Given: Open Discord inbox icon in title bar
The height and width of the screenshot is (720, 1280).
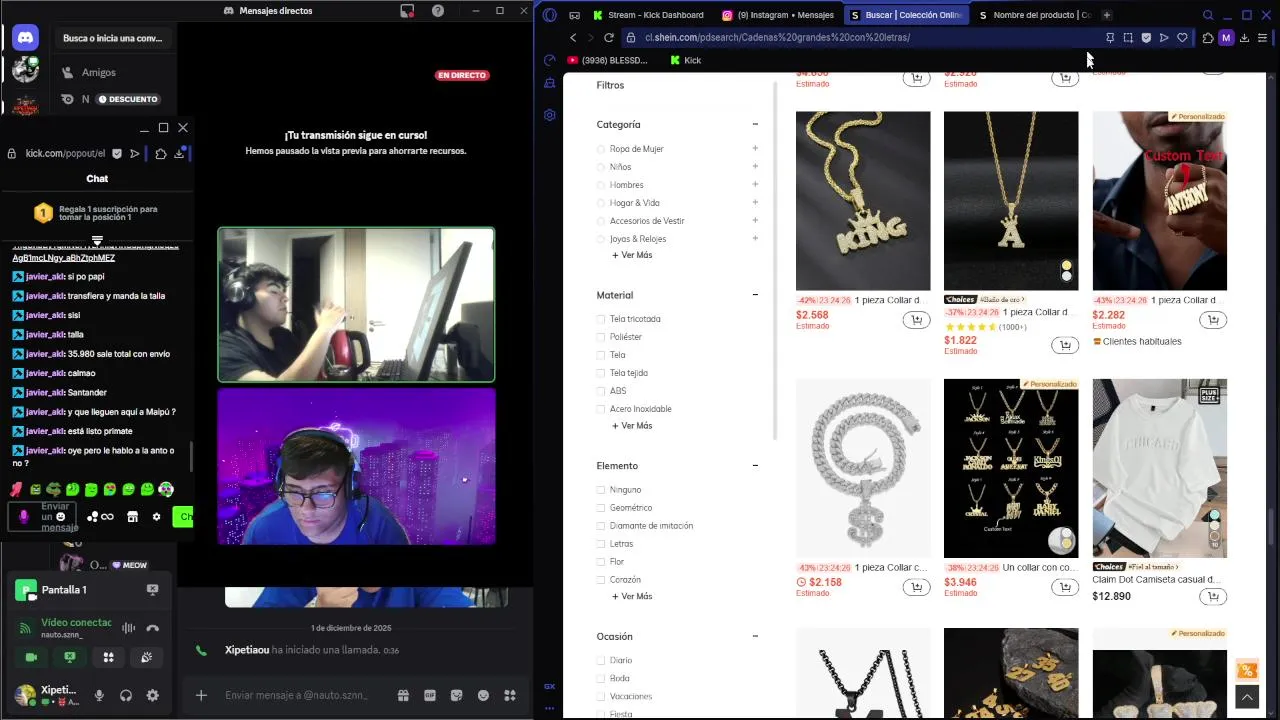Looking at the screenshot, I should click(x=407, y=11).
